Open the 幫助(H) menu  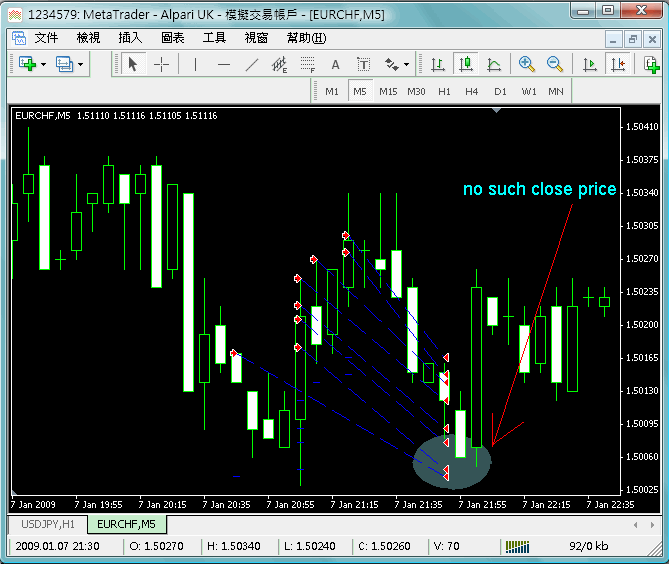[x=306, y=38]
